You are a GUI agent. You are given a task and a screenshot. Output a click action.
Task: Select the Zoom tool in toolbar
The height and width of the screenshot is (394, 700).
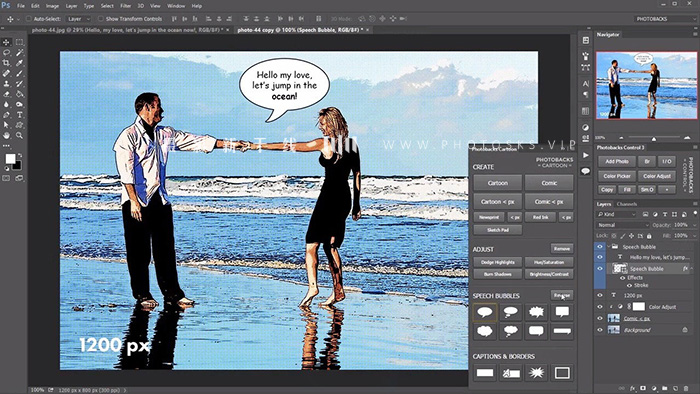[x=20, y=135]
